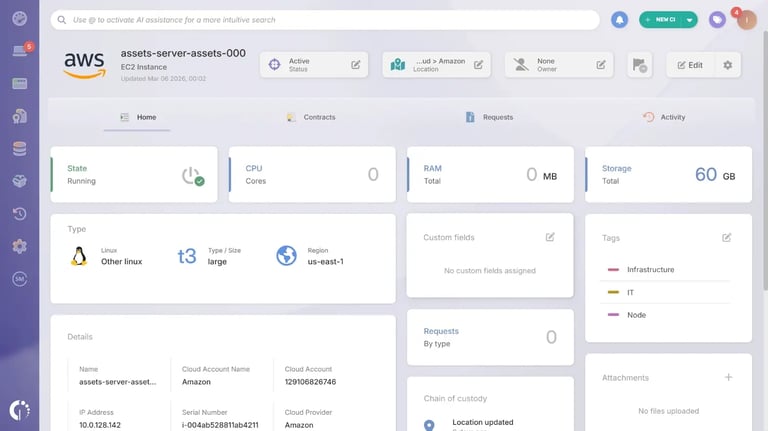This screenshot has width=768, height=431.
Task: Click the location pin in Chain of custody
Action: pyautogui.click(x=429, y=425)
